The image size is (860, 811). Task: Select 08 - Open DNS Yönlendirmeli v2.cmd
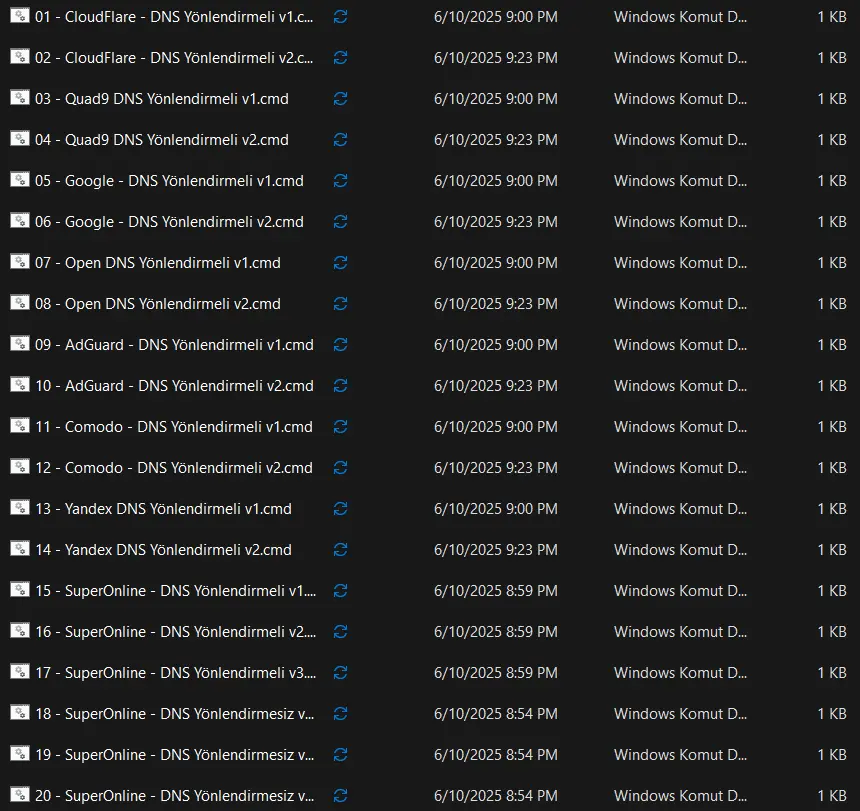[x=158, y=304]
